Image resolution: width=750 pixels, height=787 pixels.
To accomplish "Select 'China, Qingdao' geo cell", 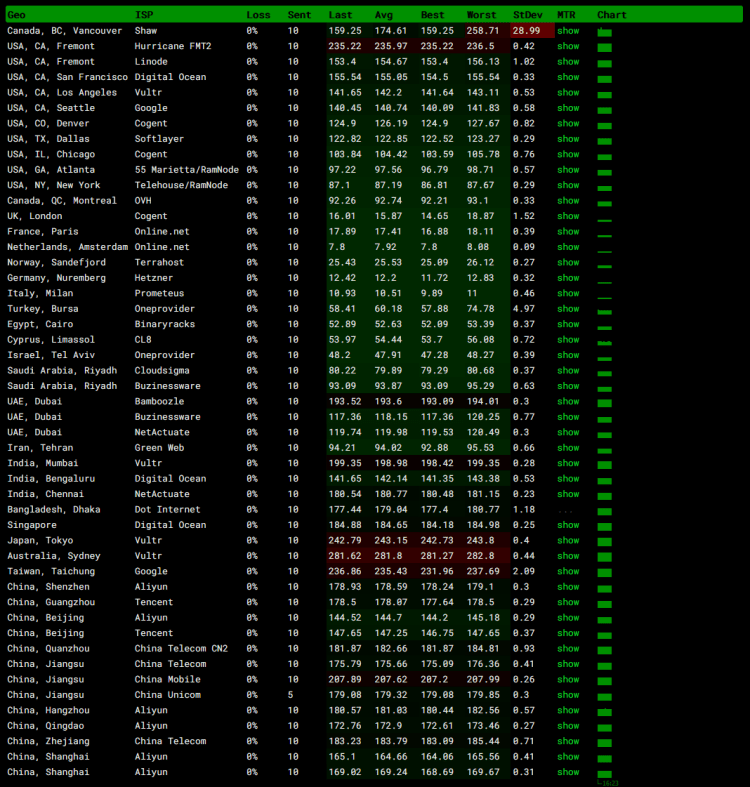I will [45, 726].
